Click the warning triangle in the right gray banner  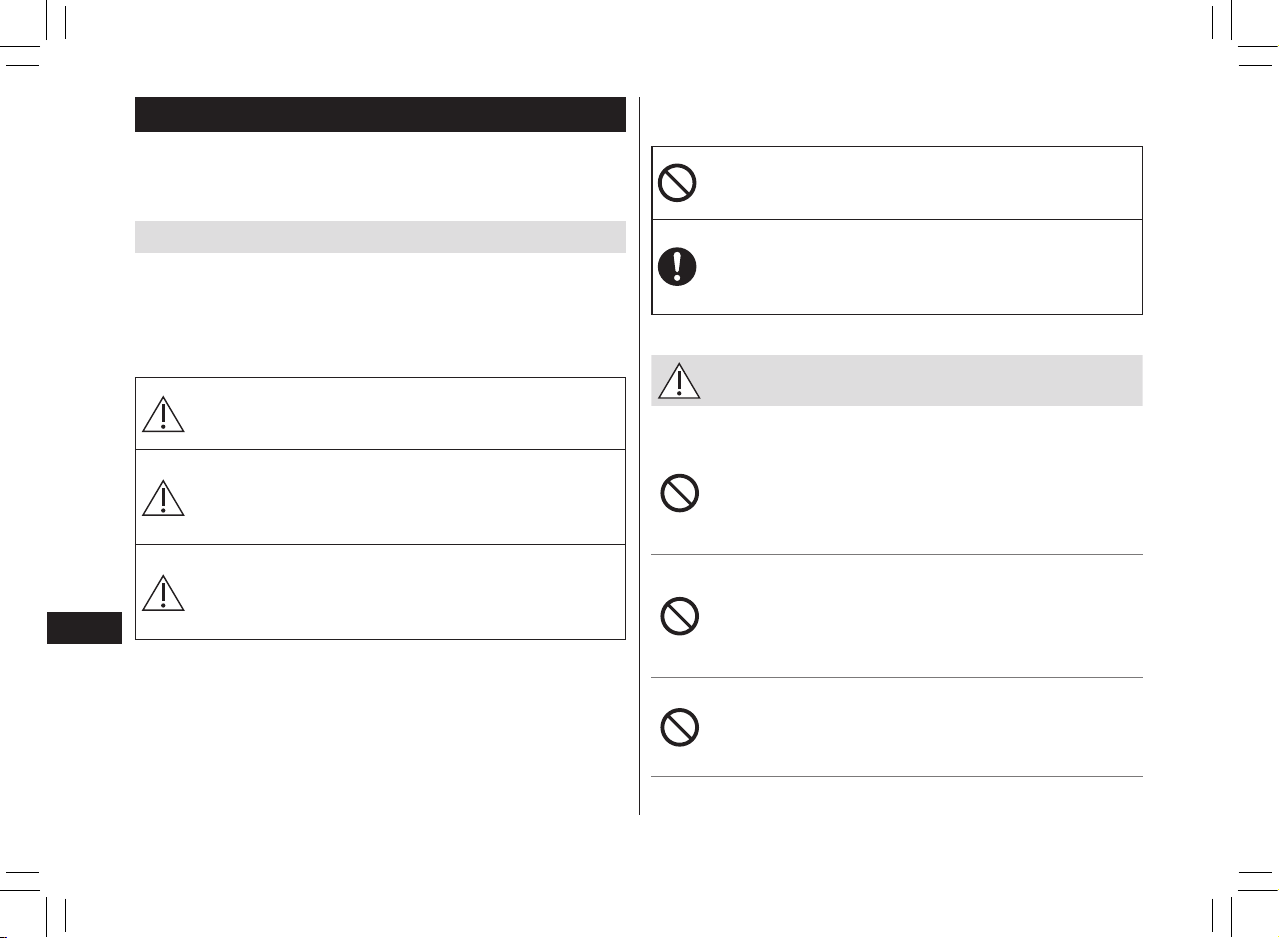[x=678, y=380]
